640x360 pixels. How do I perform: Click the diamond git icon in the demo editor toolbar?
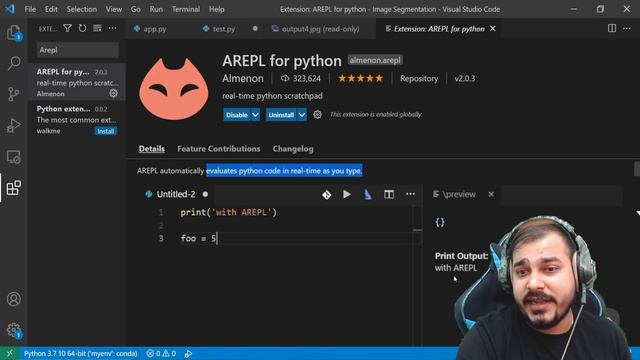coord(327,195)
